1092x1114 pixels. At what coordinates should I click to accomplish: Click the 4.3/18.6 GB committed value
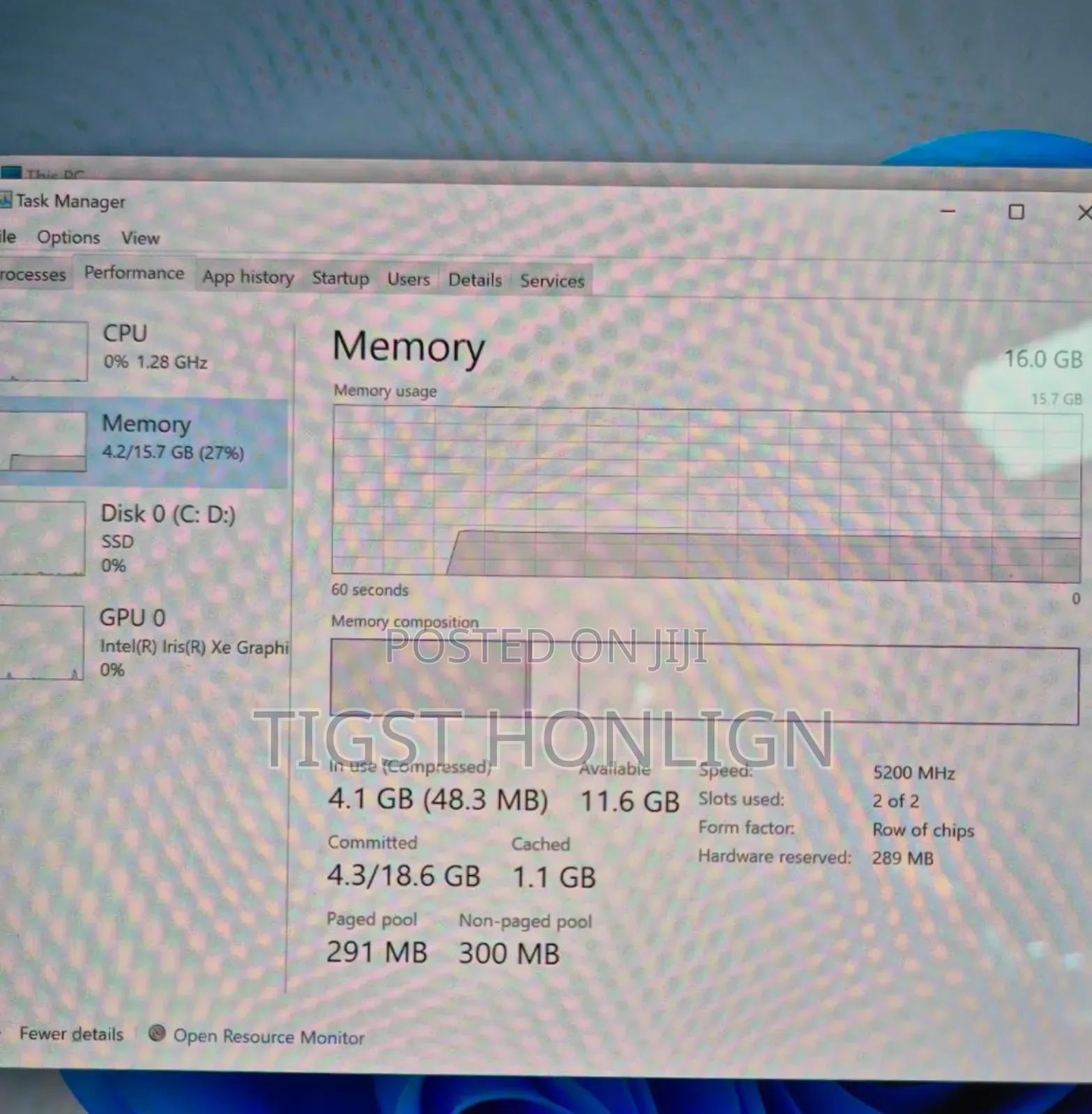pos(404,876)
